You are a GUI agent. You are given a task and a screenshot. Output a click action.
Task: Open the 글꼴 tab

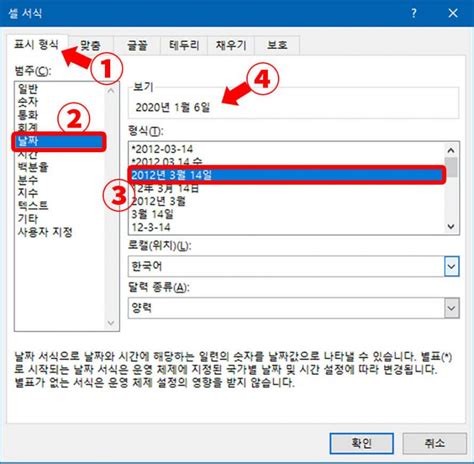(x=137, y=45)
